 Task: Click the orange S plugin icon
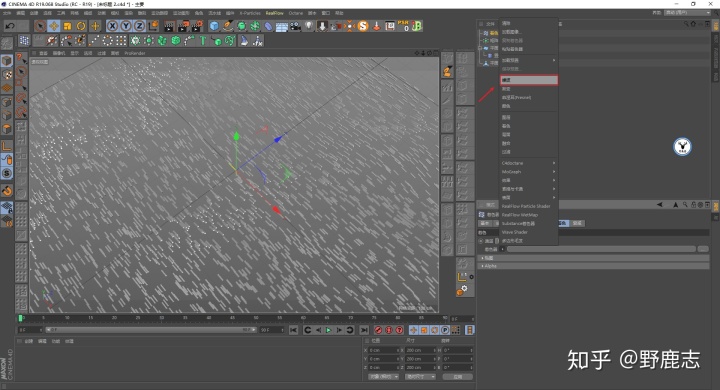363,26
